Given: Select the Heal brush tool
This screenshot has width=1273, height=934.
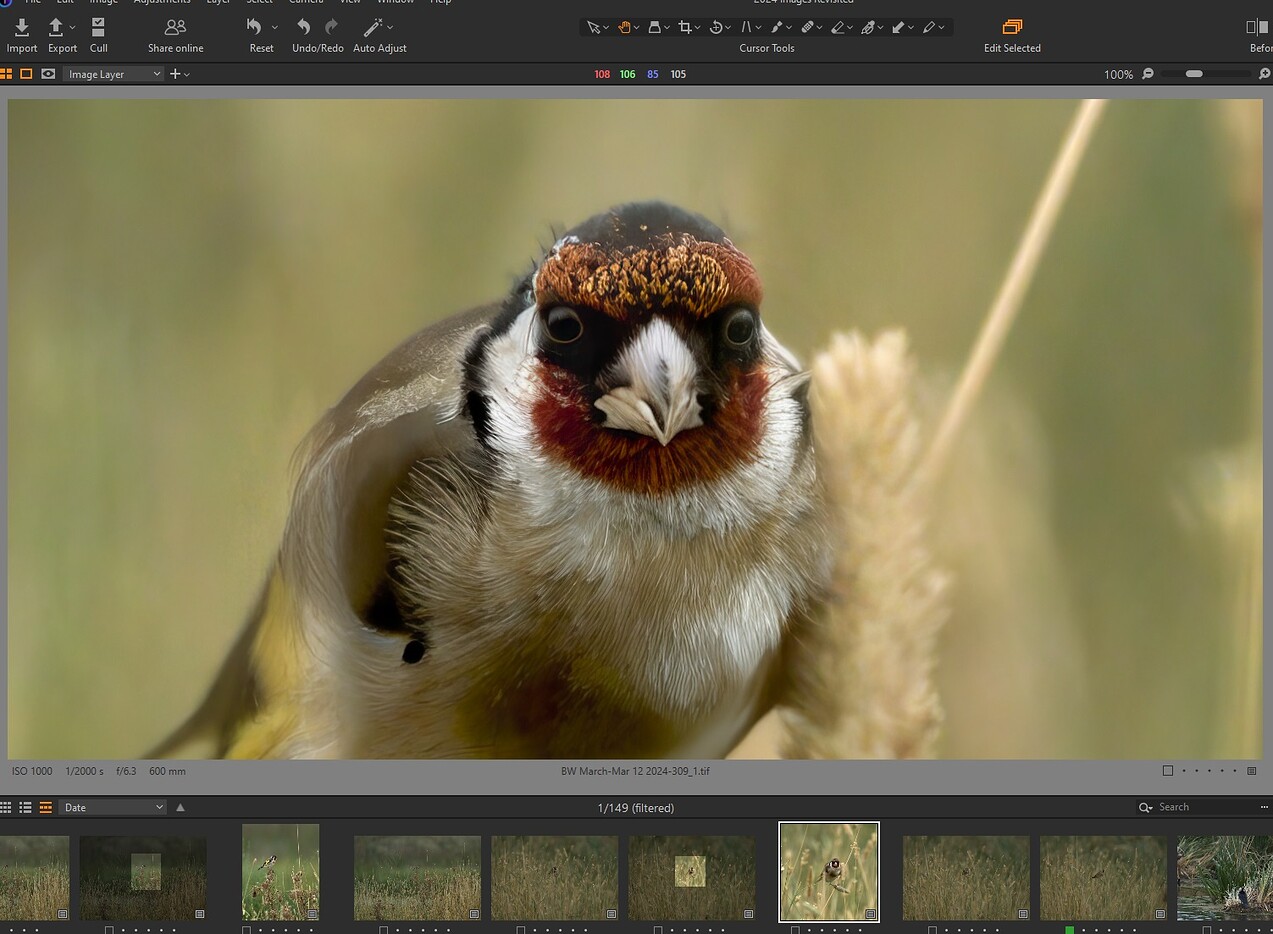Looking at the screenshot, I should point(810,27).
